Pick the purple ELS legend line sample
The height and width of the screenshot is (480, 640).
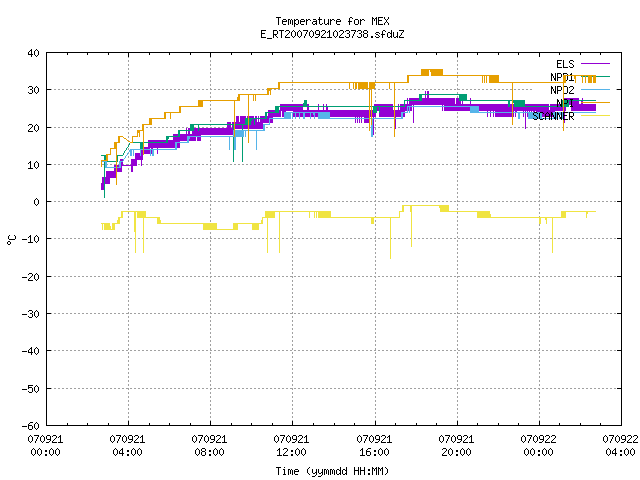(x=595, y=64)
